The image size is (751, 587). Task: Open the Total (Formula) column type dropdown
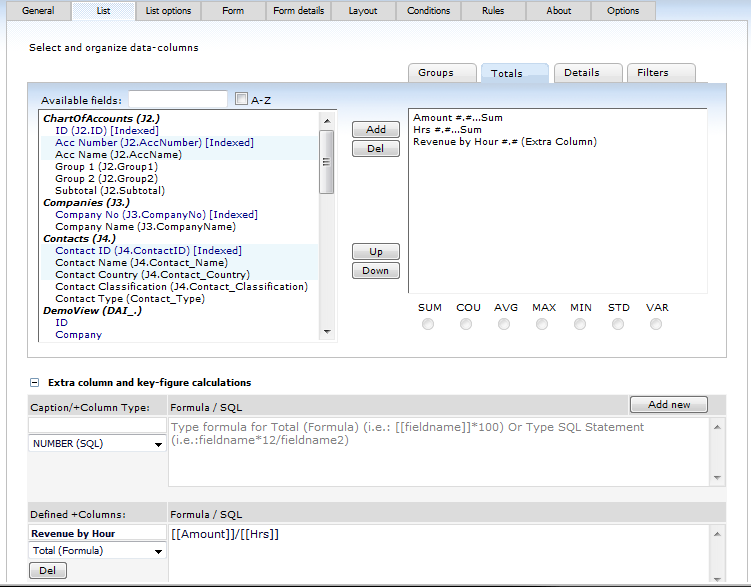[97, 551]
